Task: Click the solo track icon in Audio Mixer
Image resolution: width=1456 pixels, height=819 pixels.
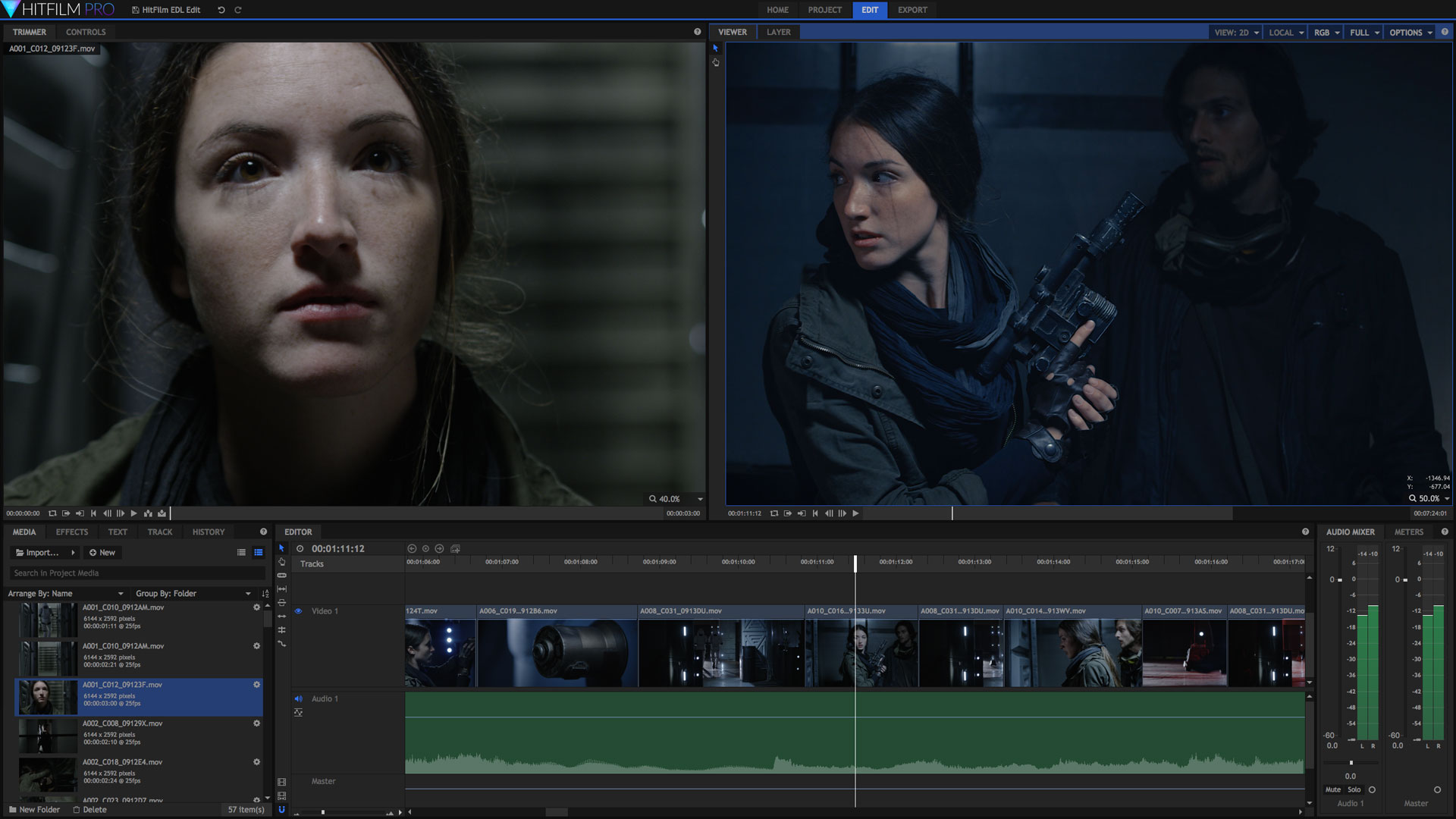Action: tap(1356, 789)
